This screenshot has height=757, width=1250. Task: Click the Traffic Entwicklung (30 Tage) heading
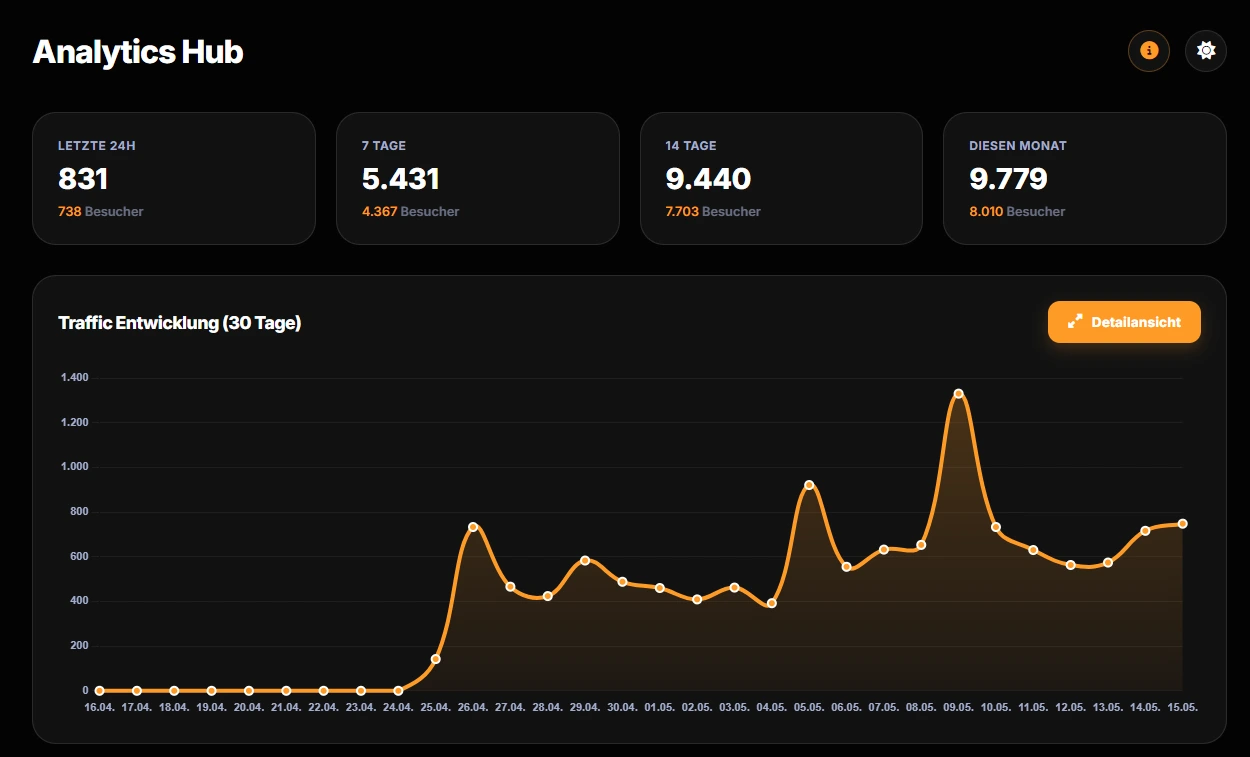[x=180, y=323]
